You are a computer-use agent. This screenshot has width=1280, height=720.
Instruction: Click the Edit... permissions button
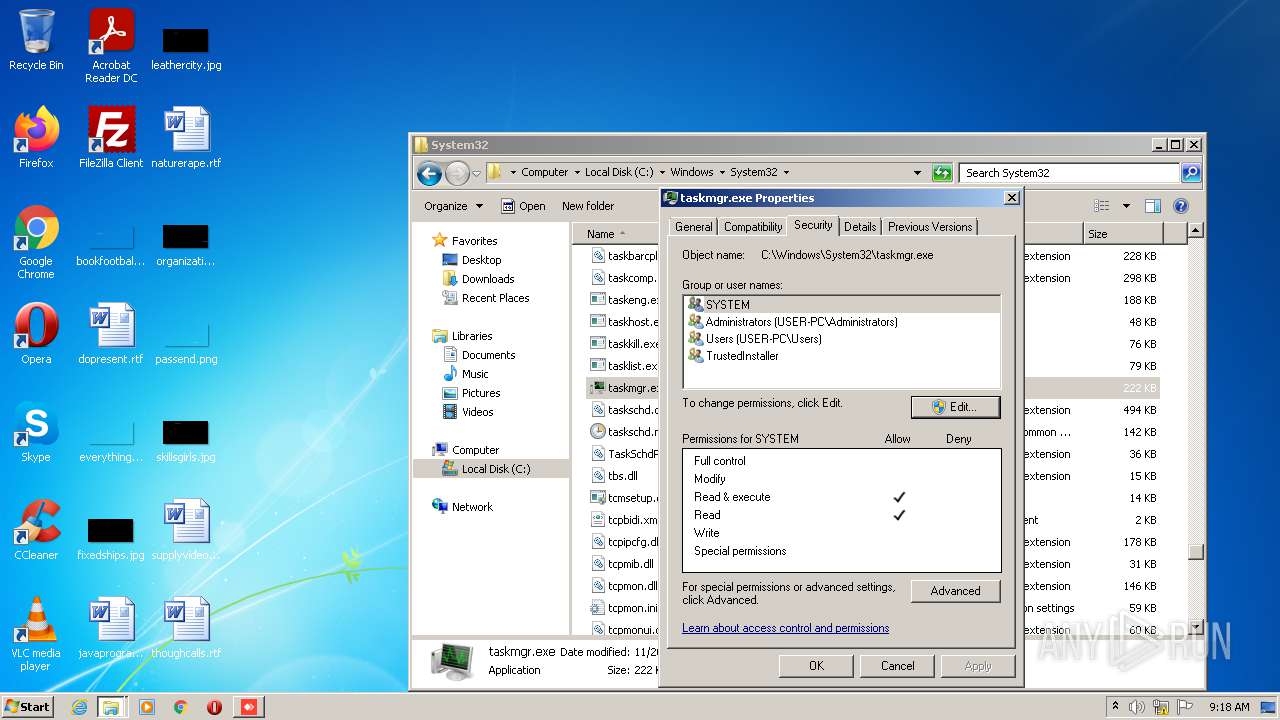tap(955, 407)
